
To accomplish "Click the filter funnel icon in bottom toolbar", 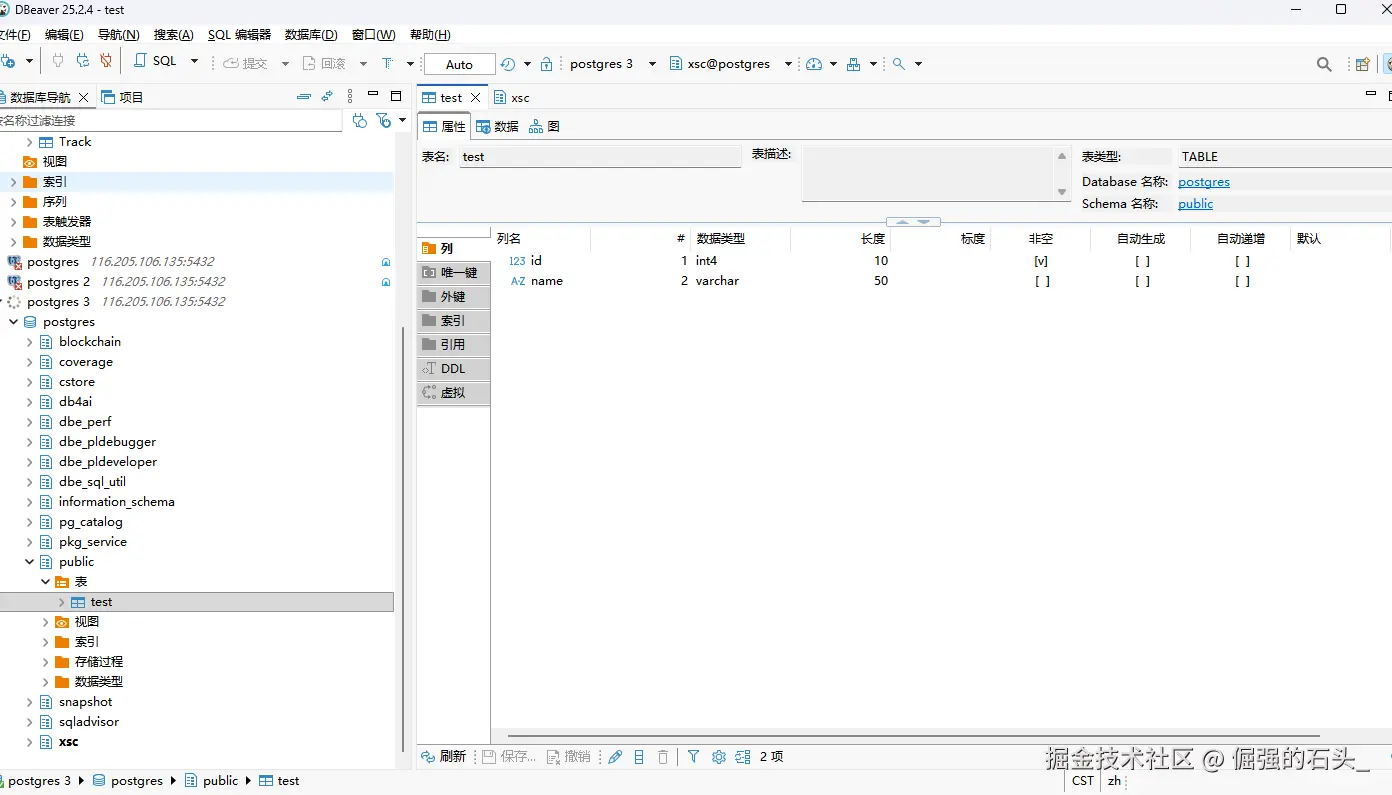I will click(x=693, y=757).
